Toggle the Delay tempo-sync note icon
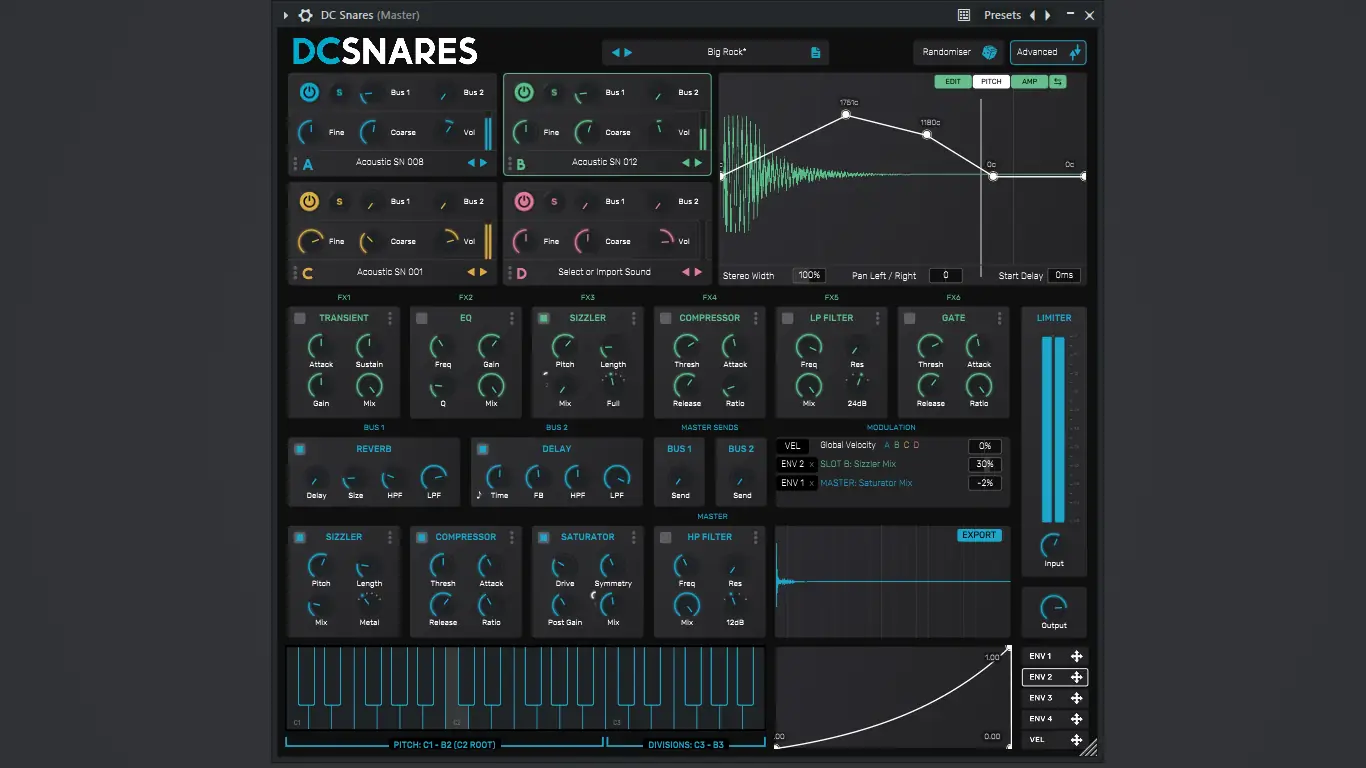The height and width of the screenshot is (768, 1366). [x=479, y=495]
